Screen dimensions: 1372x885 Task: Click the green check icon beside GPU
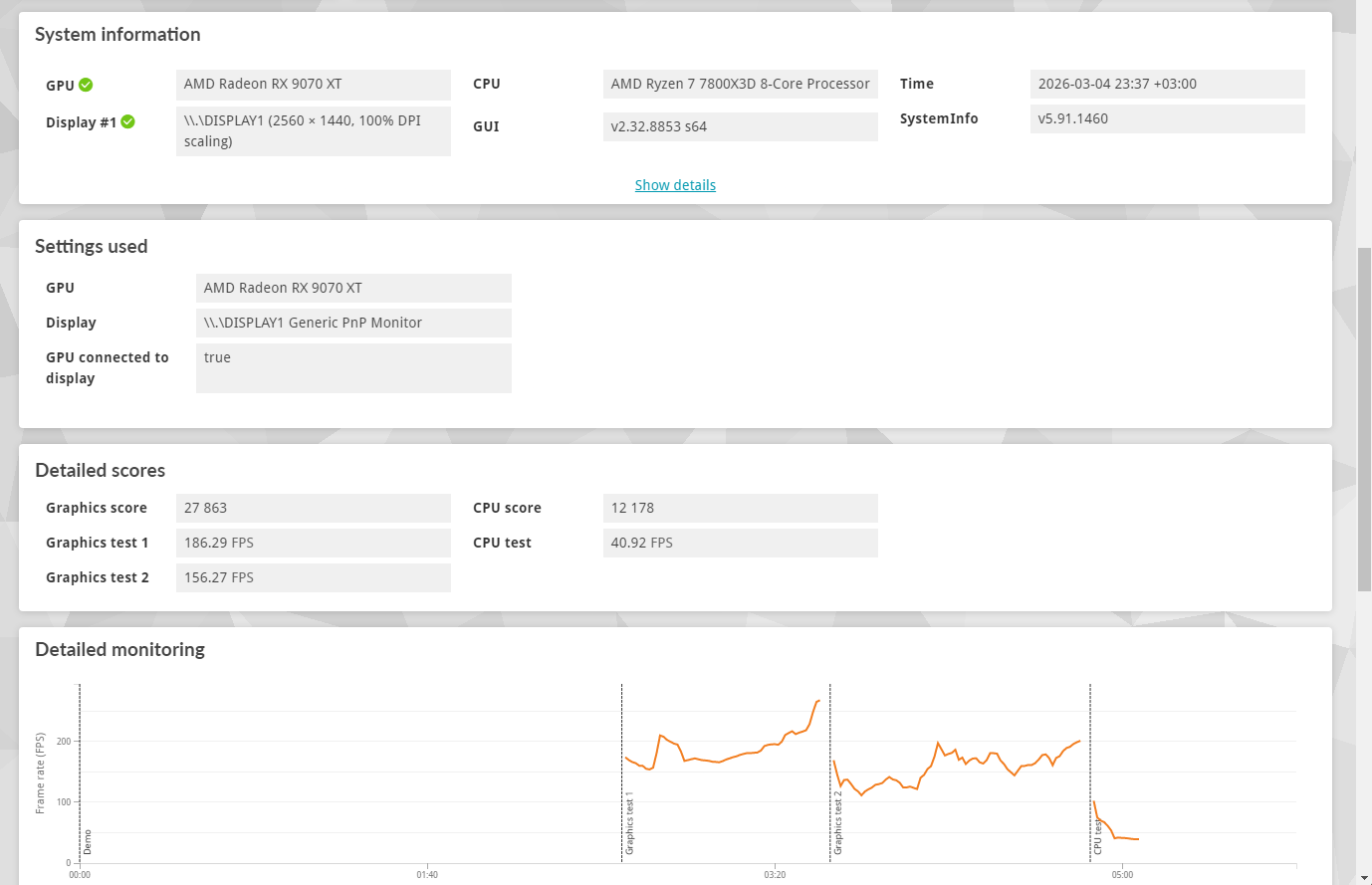coord(86,85)
